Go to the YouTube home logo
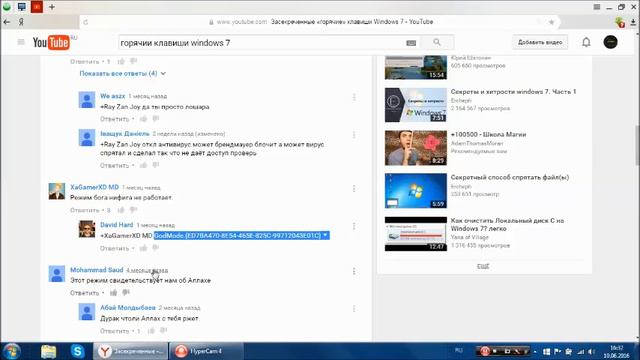This screenshot has width=640, height=360. coord(51,42)
